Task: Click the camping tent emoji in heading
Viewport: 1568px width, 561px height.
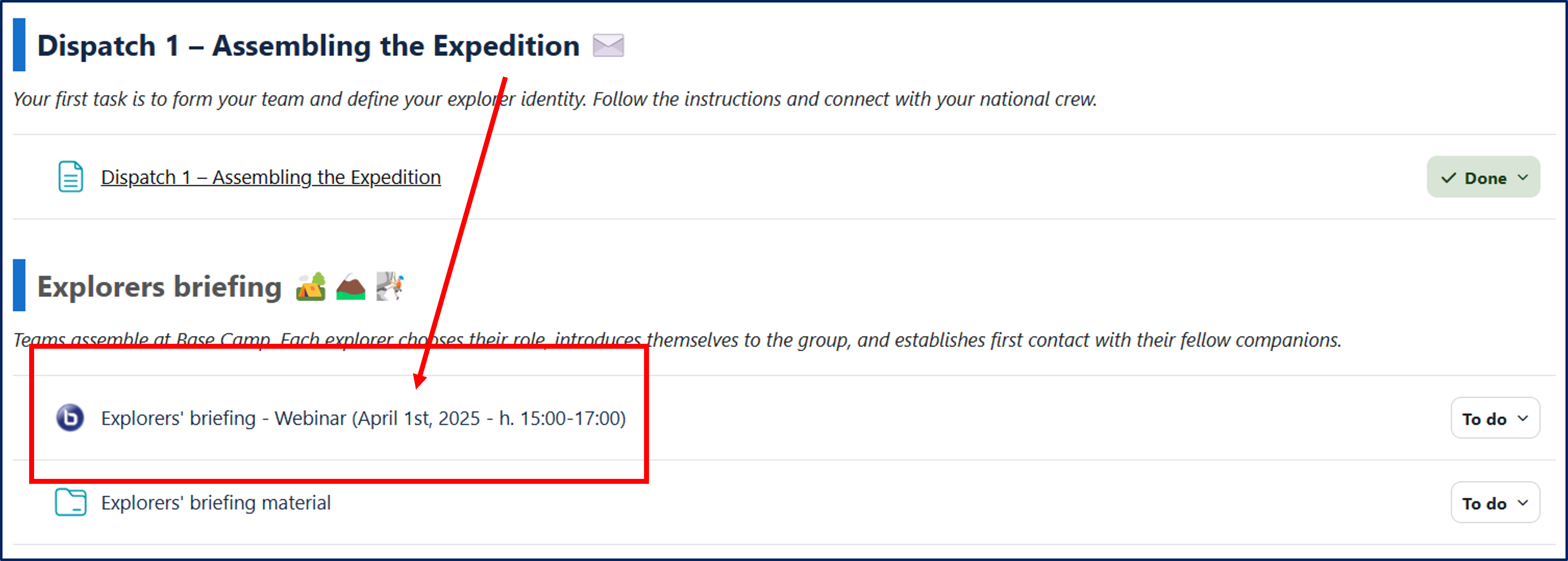Action: pos(310,287)
